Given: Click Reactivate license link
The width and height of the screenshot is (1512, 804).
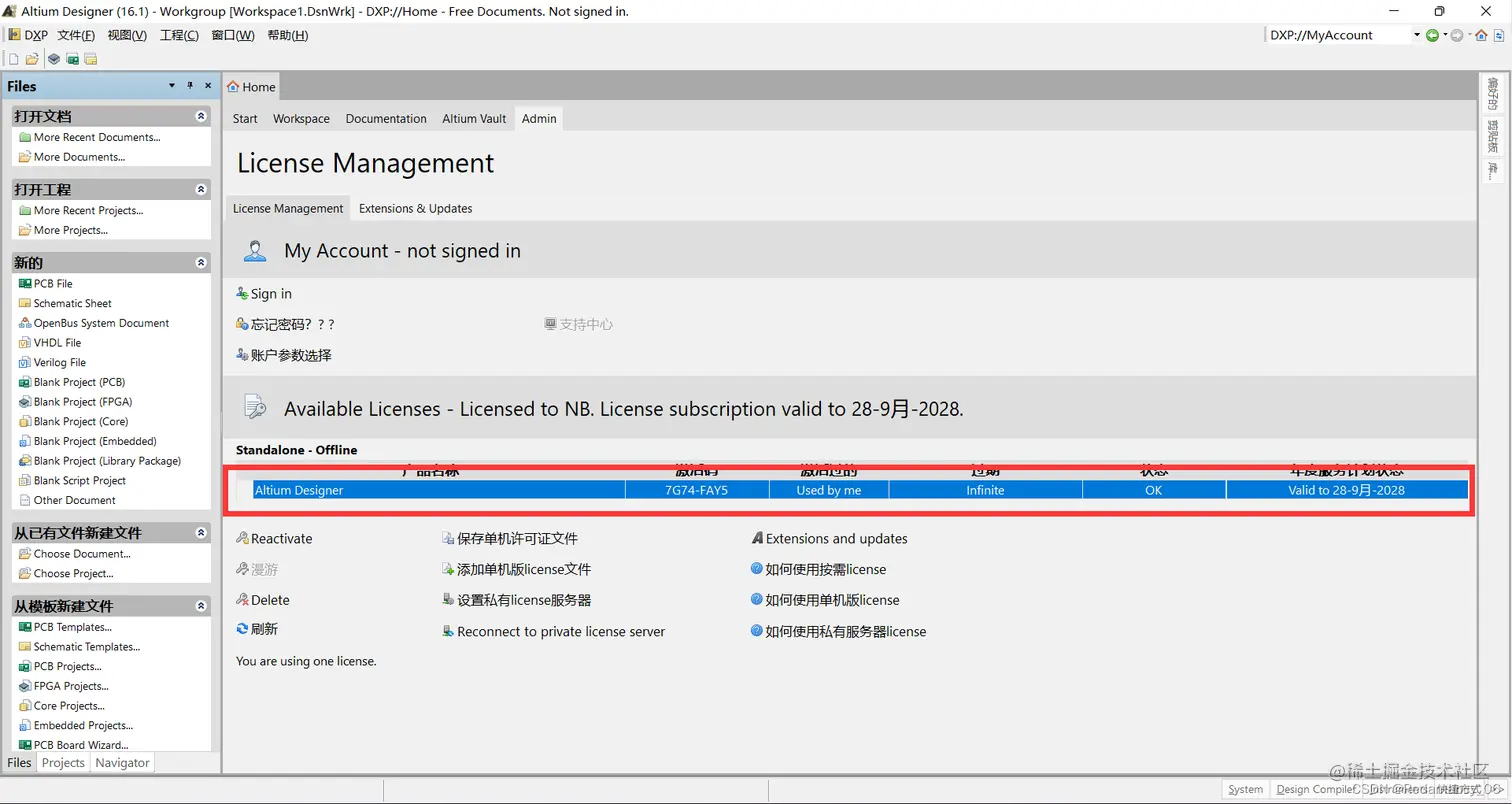Looking at the screenshot, I should coord(274,538).
